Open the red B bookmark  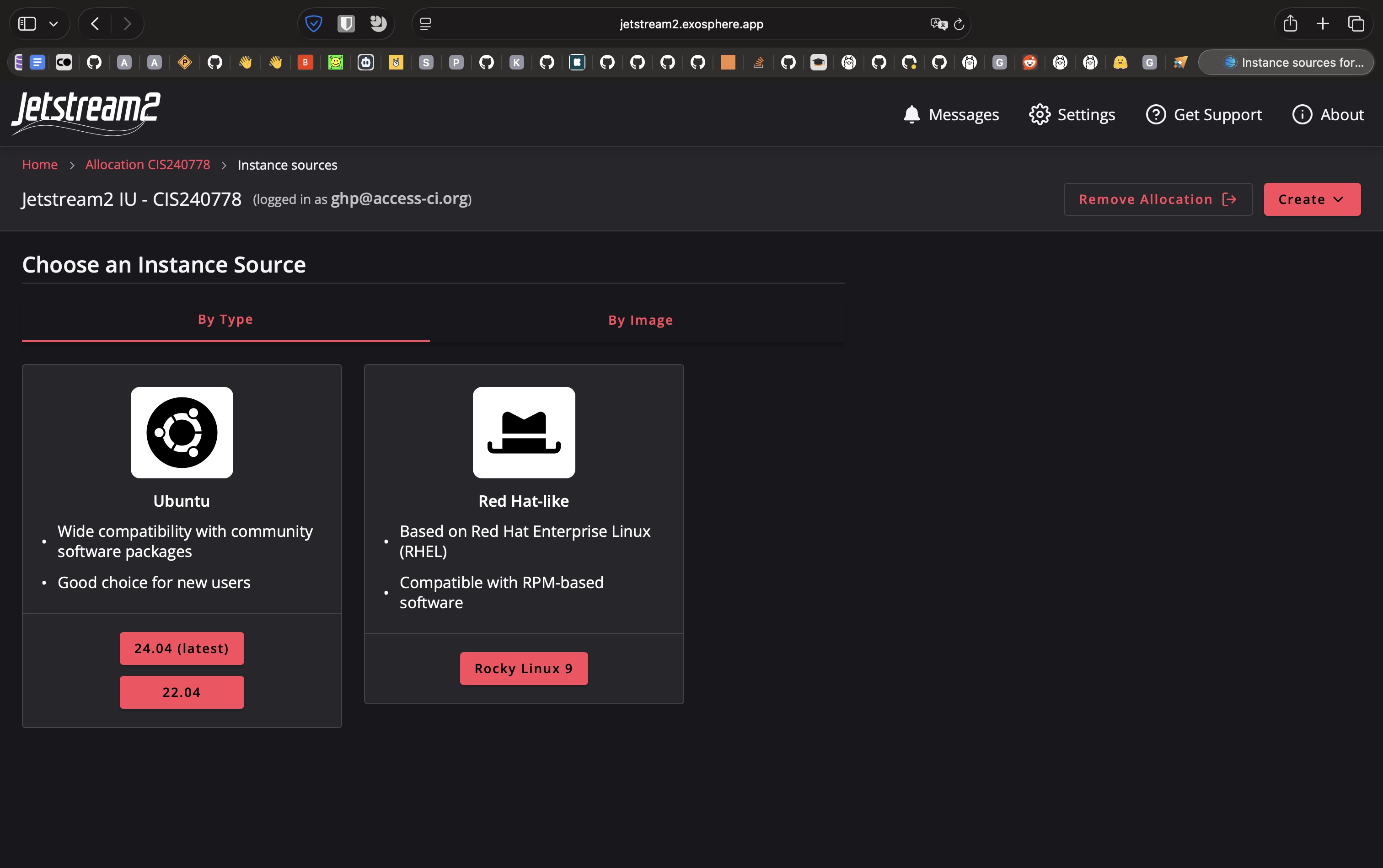306,62
